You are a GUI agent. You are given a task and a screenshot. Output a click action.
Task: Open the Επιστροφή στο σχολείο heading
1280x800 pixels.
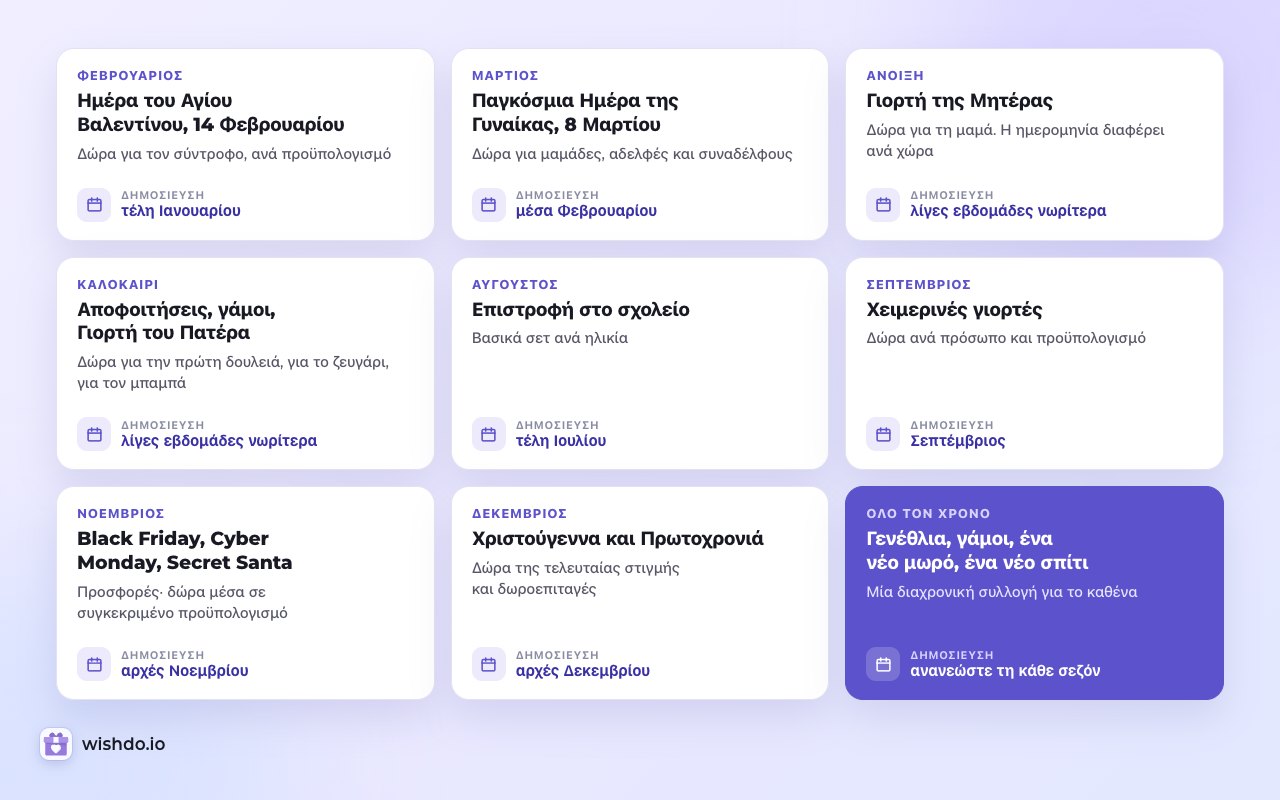click(581, 309)
